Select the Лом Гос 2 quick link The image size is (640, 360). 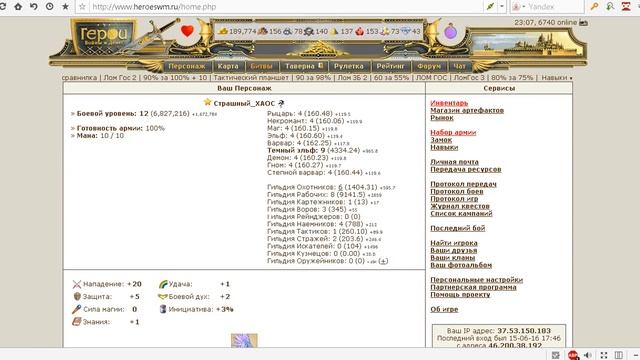[x=120, y=78]
